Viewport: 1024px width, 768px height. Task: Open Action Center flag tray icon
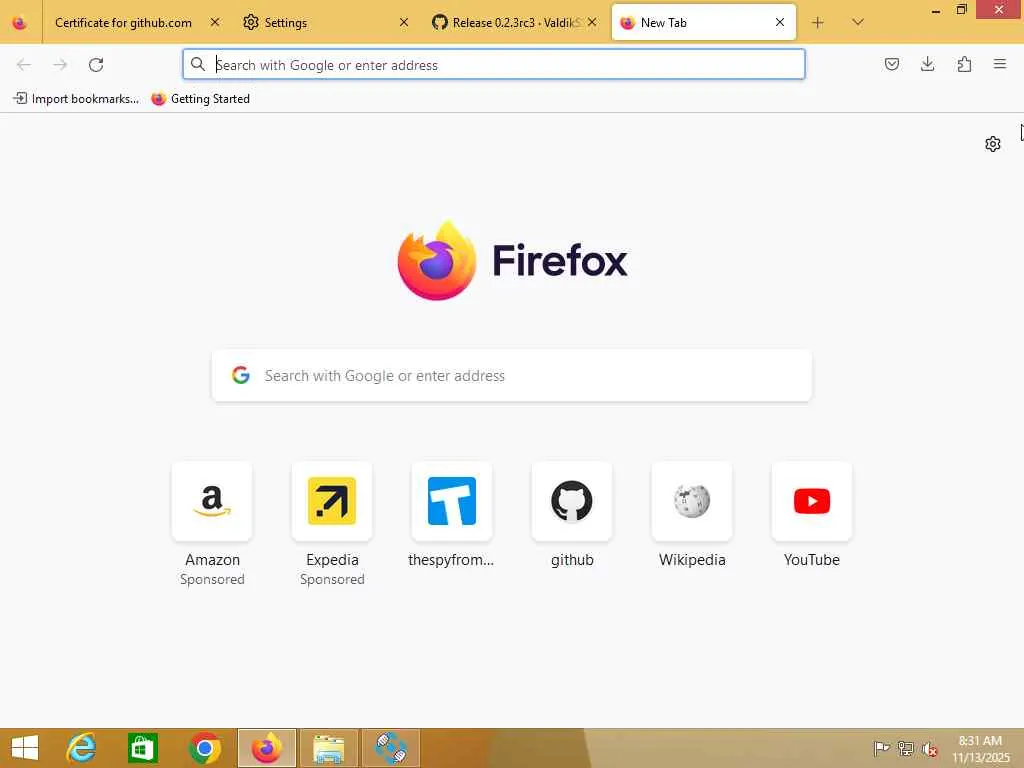[x=881, y=748]
